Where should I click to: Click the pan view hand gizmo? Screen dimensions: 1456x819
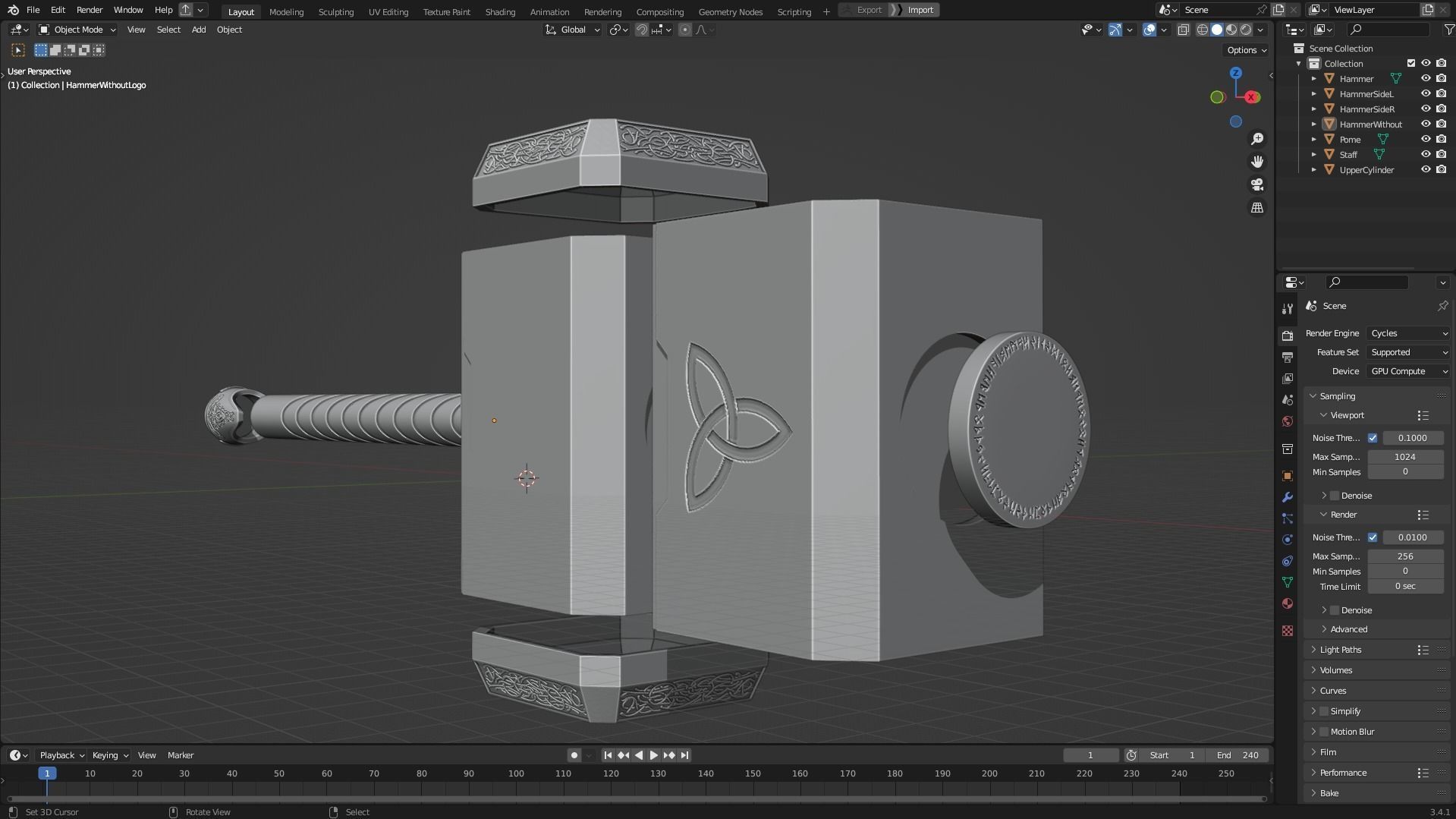(1257, 162)
